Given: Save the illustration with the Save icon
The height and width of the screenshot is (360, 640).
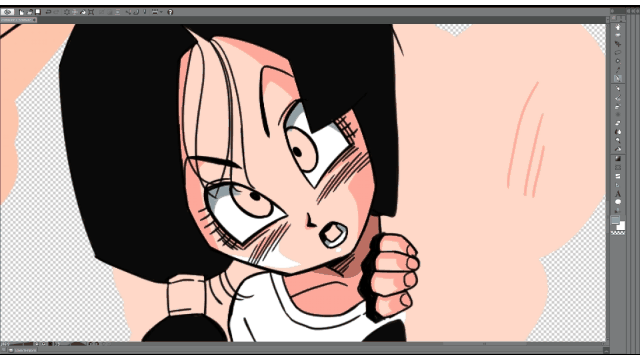Looking at the screenshot, I should pos(38,12).
